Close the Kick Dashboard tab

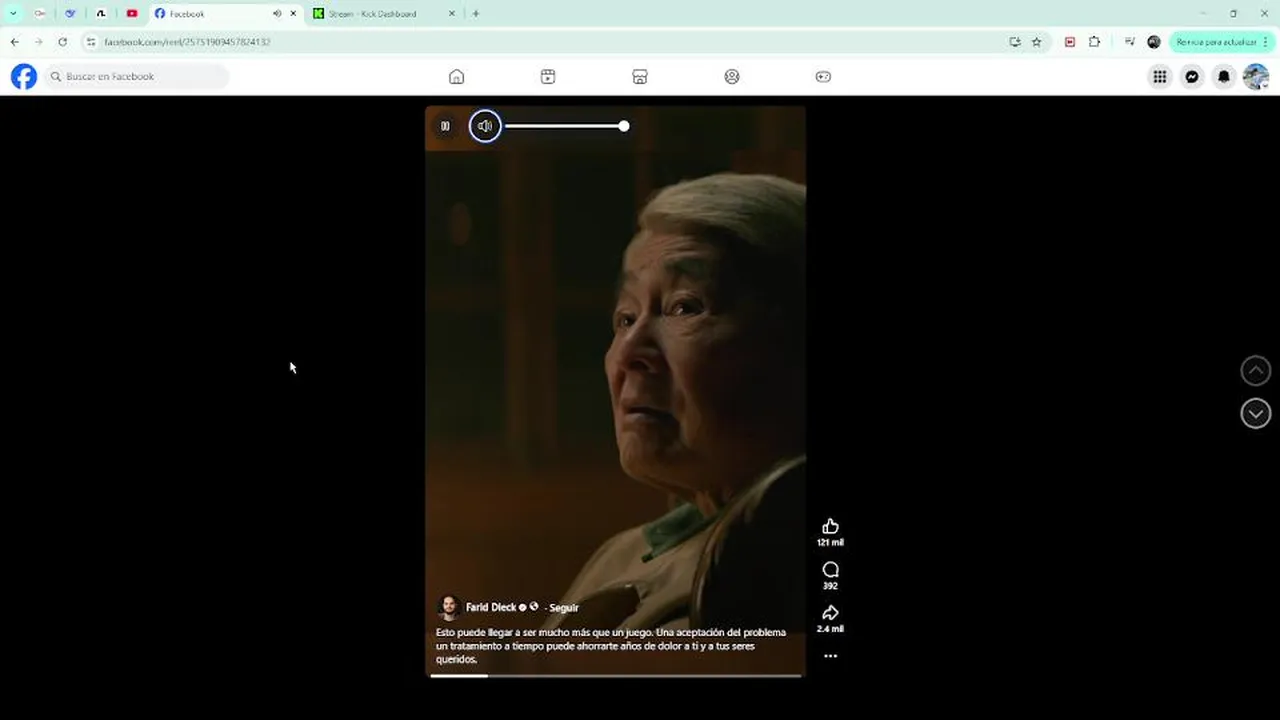451,14
